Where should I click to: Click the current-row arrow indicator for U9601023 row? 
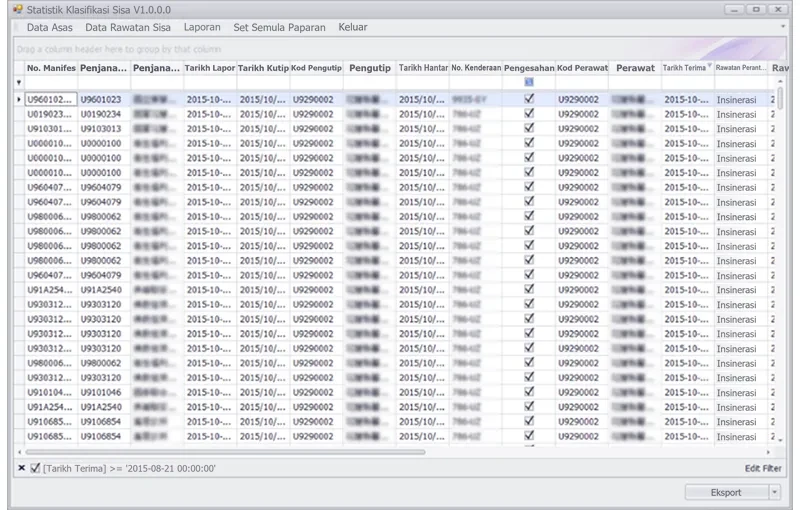coord(19,99)
